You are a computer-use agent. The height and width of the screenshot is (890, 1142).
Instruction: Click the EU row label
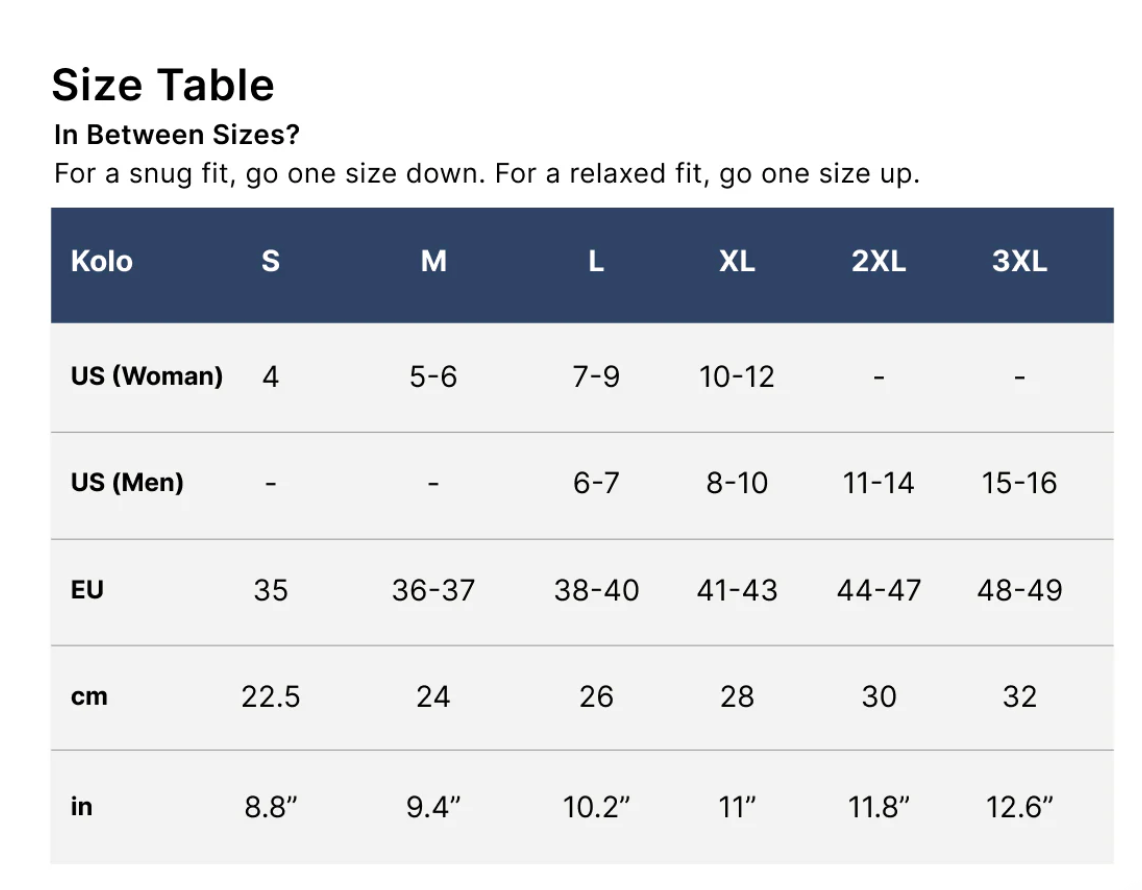(87, 590)
